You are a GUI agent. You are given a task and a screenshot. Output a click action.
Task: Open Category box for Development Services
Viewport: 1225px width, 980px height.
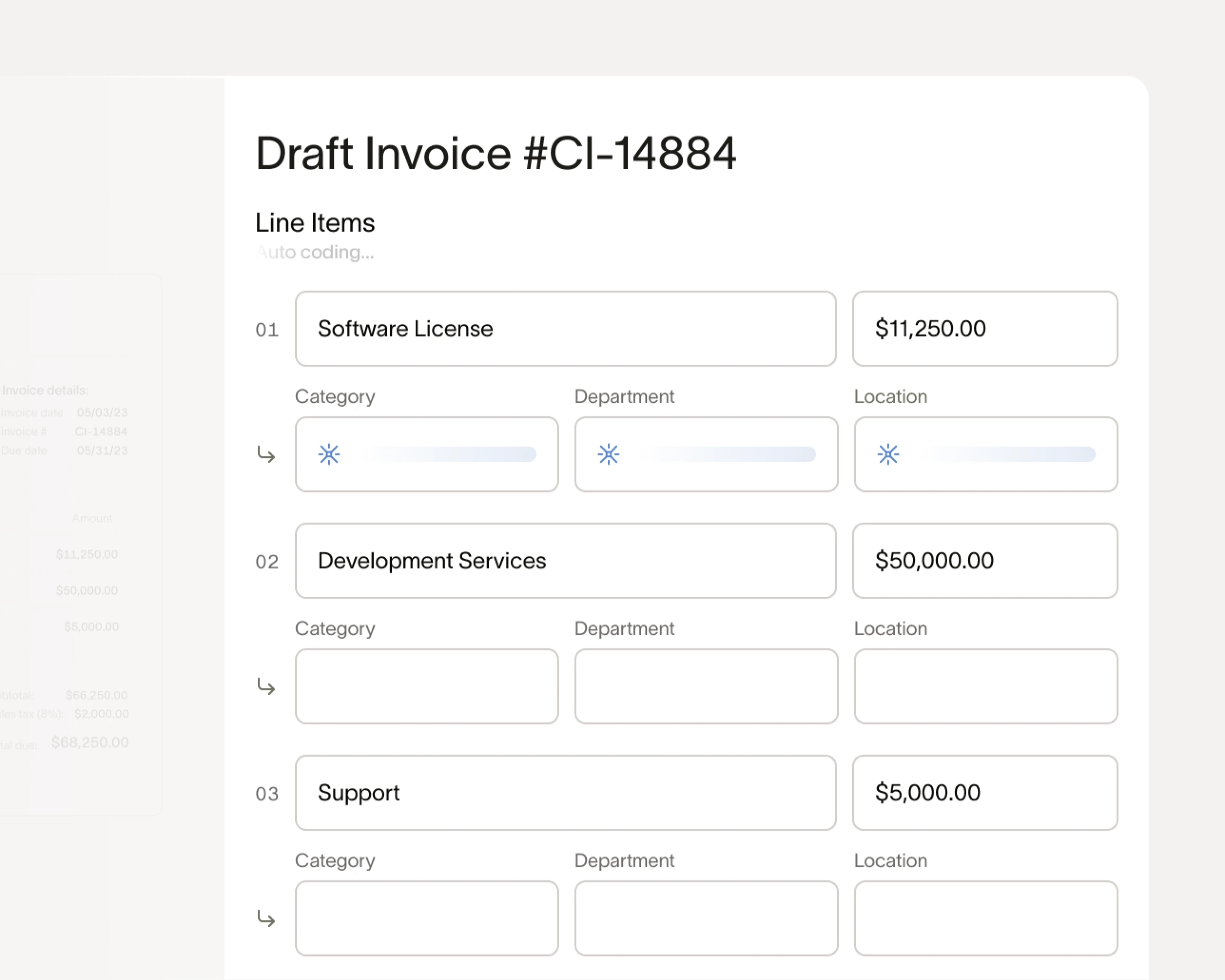(427, 686)
